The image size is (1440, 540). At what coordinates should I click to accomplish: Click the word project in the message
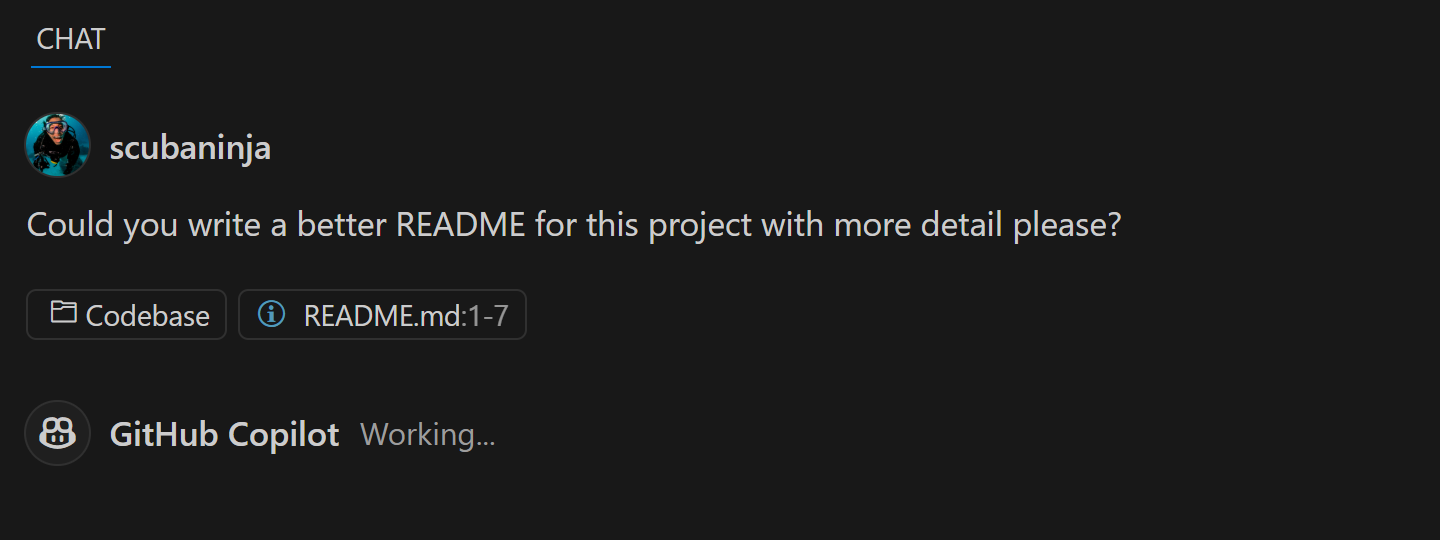tap(699, 224)
